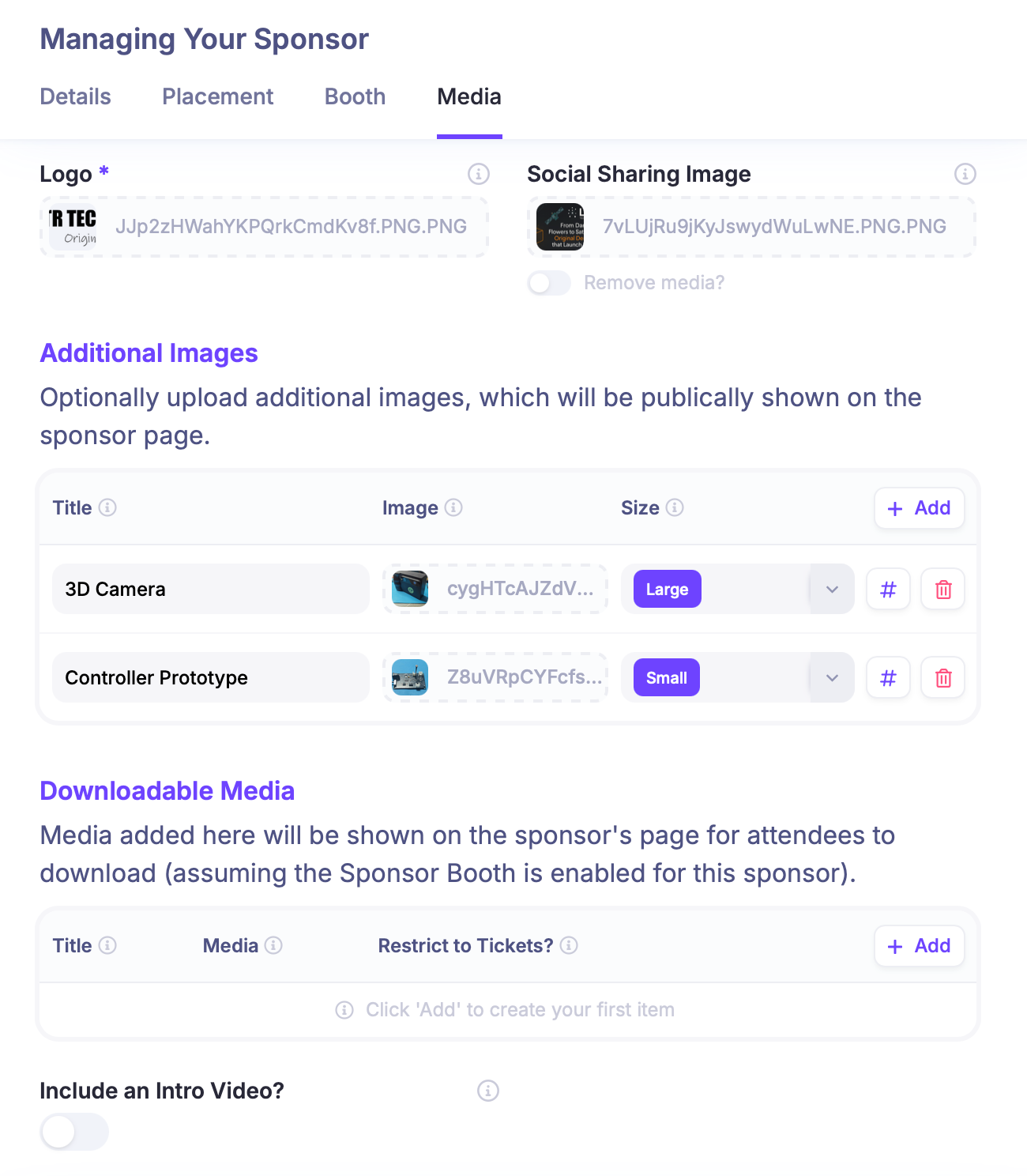Edit the Controller Prototype title field
Viewport: 1027px width, 1176px height.
pos(211,678)
